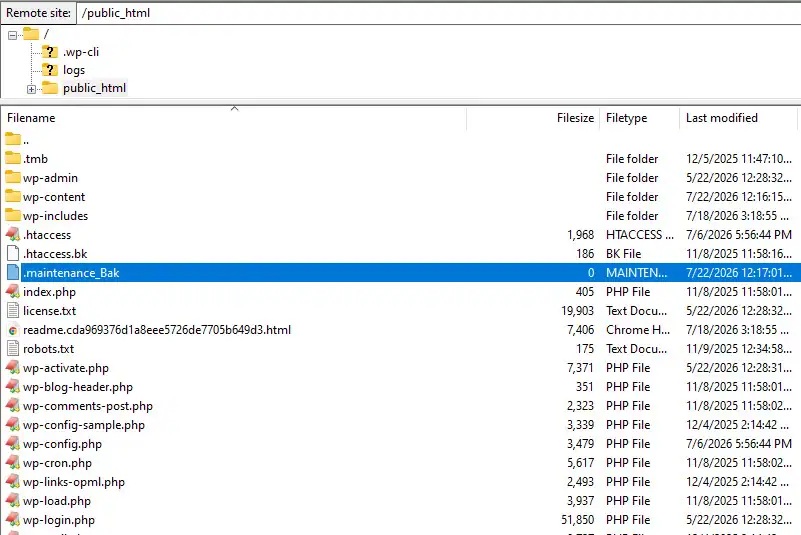The image size is (801, 535).
Task: Click the .htaccess.bk blank file icon
Action: click(x=13, y=253)
